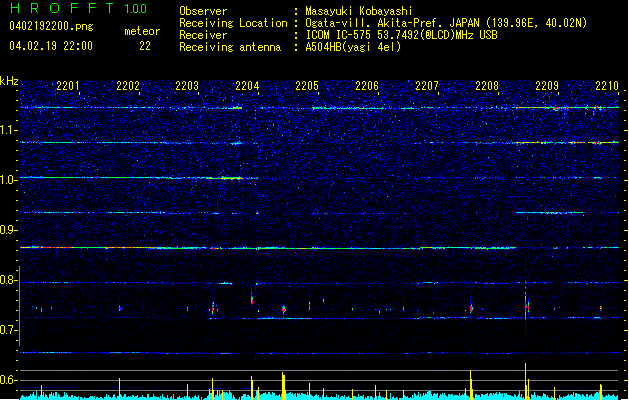This screenshot has width=629, height=400.
Task: Click the Observer label
Action: (203, 11)
